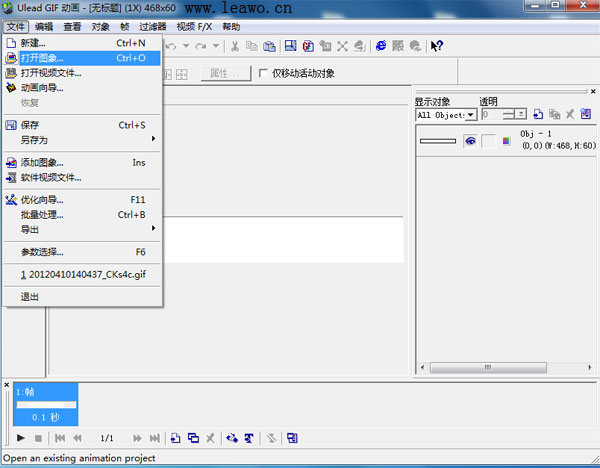Open the 查看 menu
The height and width of the screenshot is (468, 600).
(x=72, y=27)
